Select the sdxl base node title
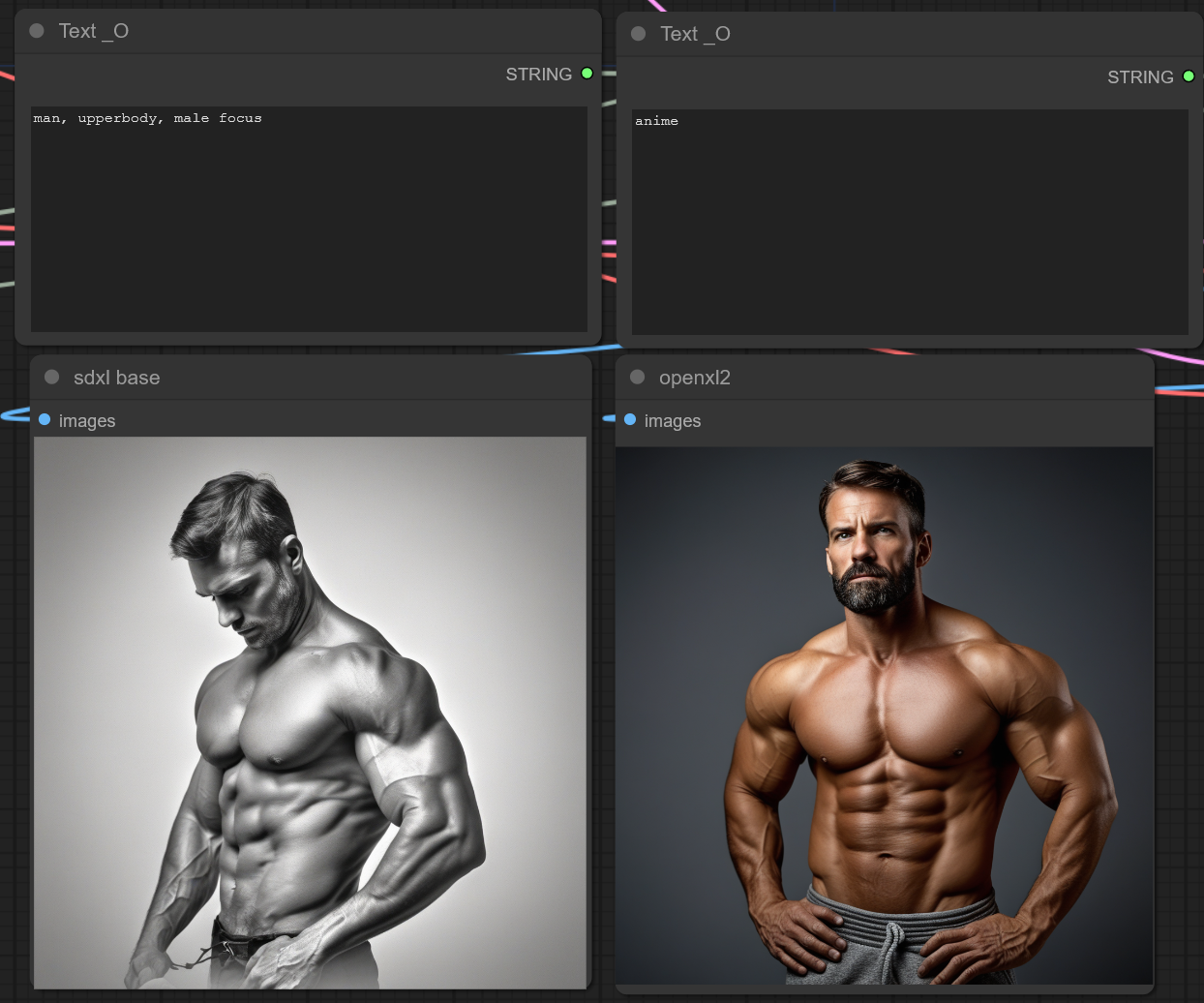The width and height of the screenshot is (1204, 1003). (116, 378)
